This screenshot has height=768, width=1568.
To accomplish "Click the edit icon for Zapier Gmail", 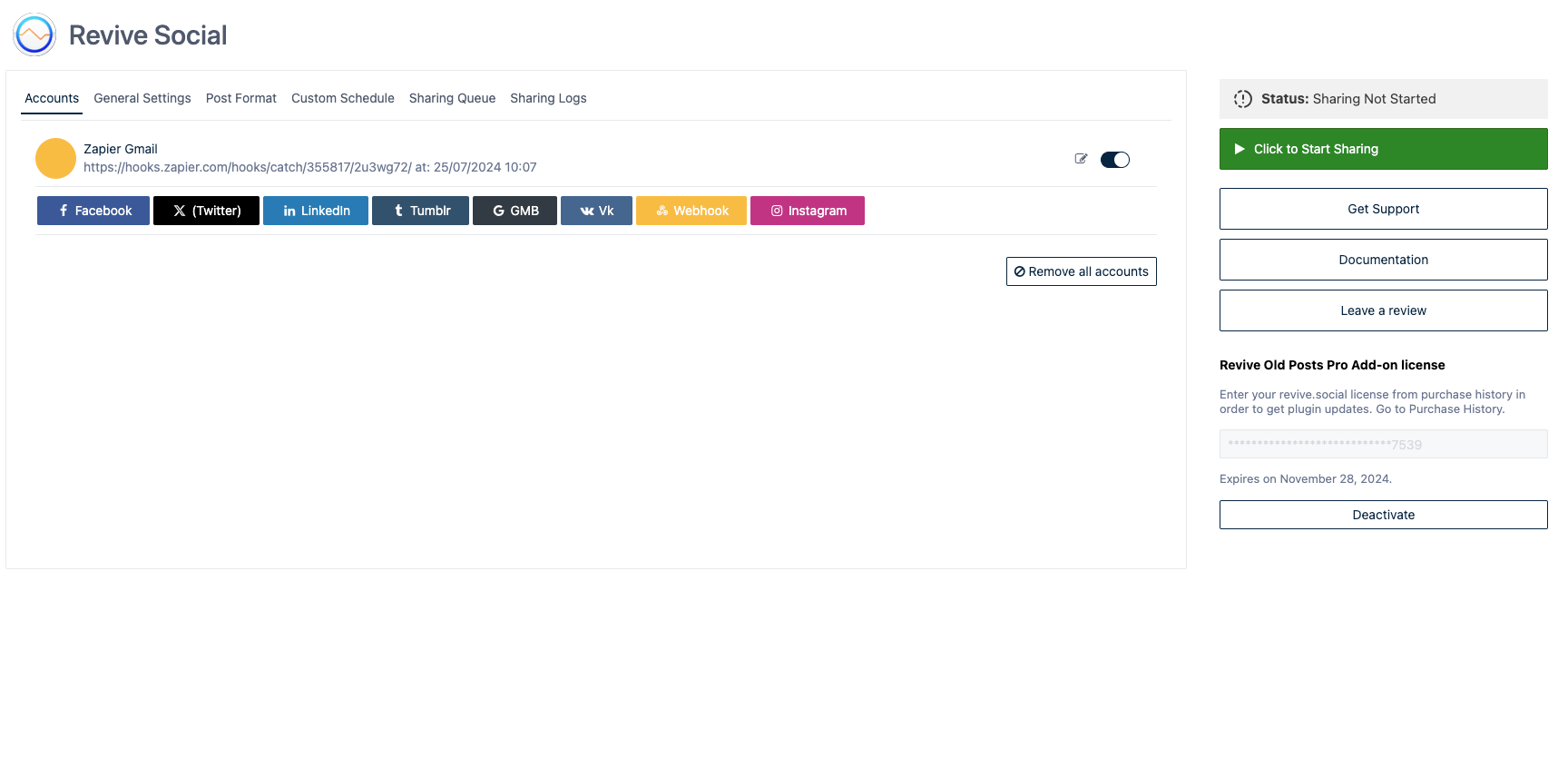I will [1081, 159].
